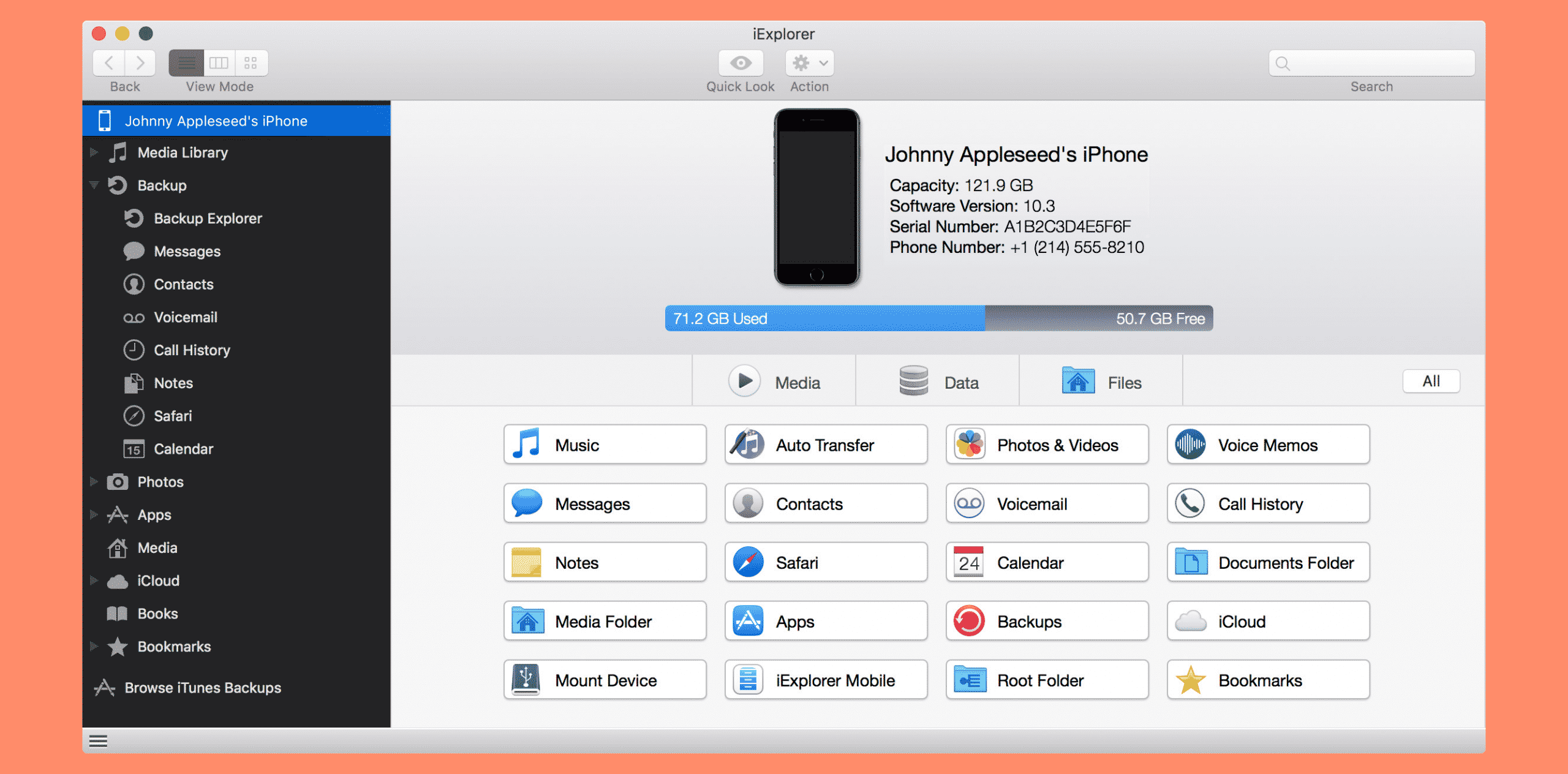This screenshot has height=774, width=1568.
Task: Expand Photos in sidebar
Action: [94, 481]
